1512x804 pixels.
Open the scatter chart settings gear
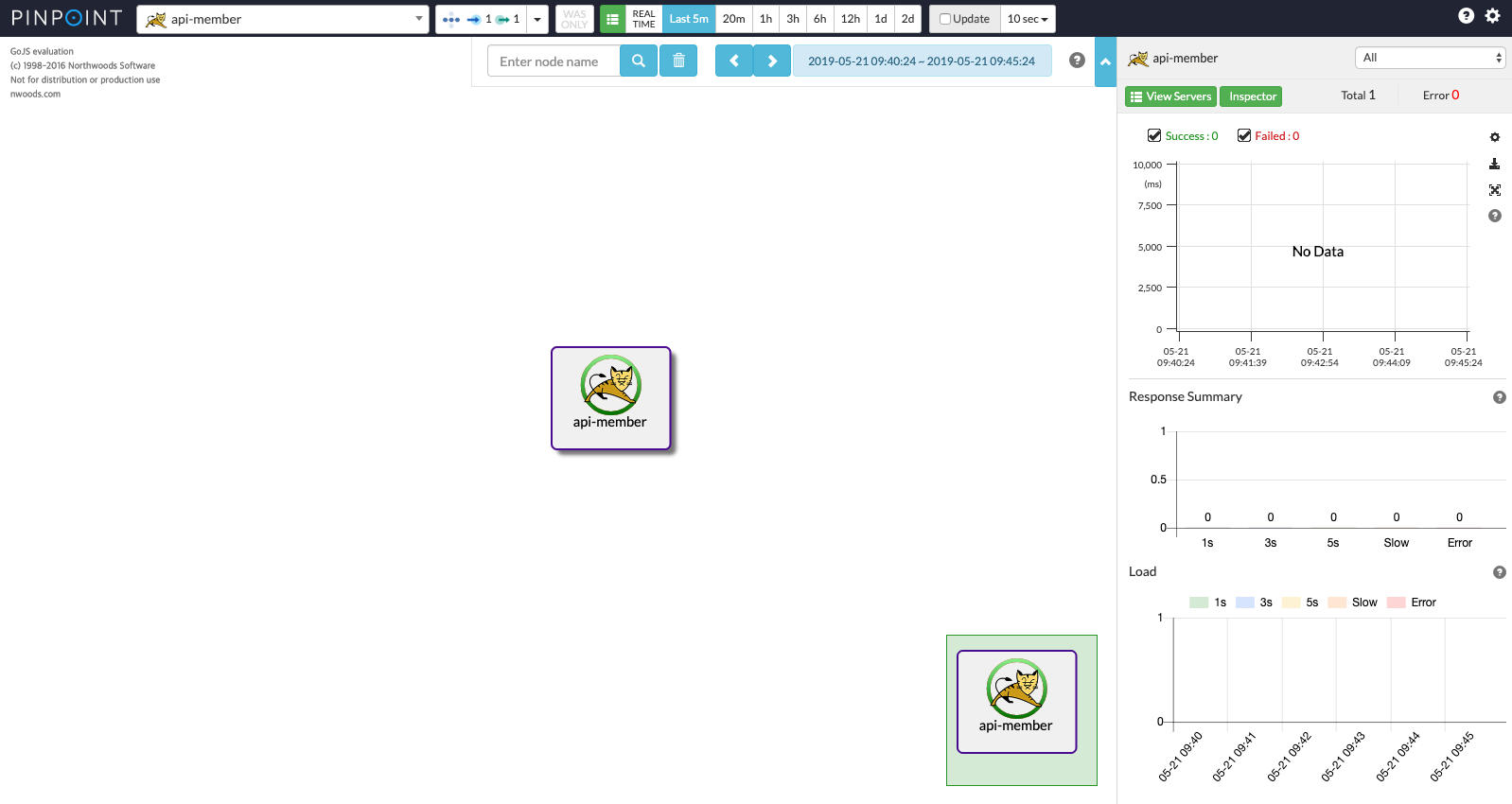tap(1495, 137)
